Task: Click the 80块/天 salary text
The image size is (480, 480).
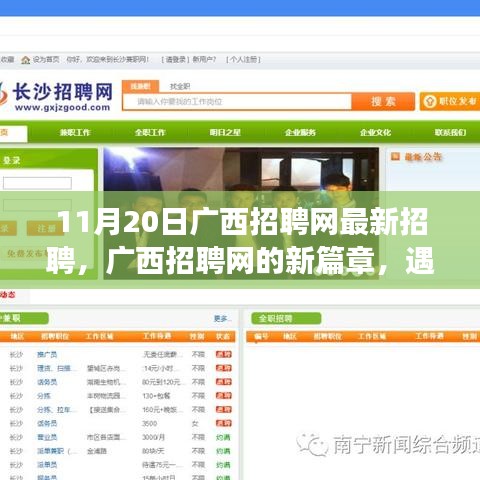Action: point(153,451)
